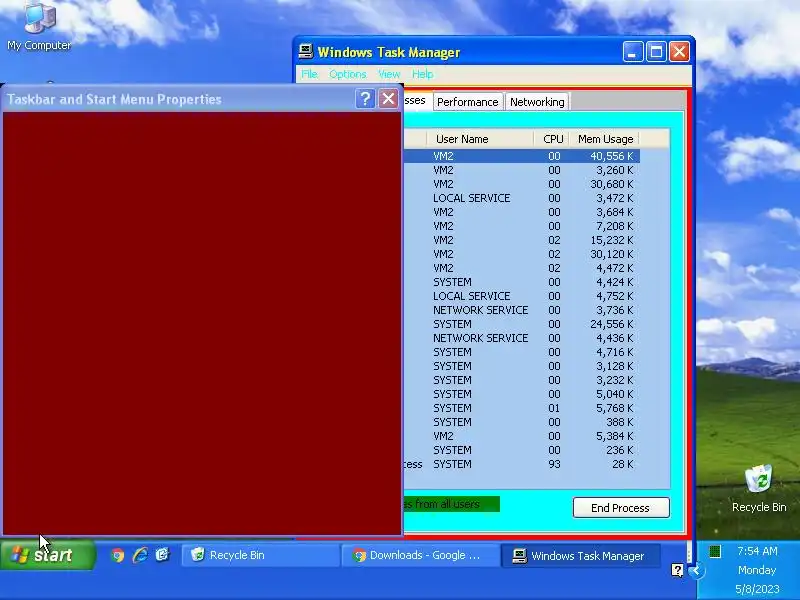This screenshot has height=600, width=800.
Task: Click the green CPU usage tray icon
Action: [715, 551]
